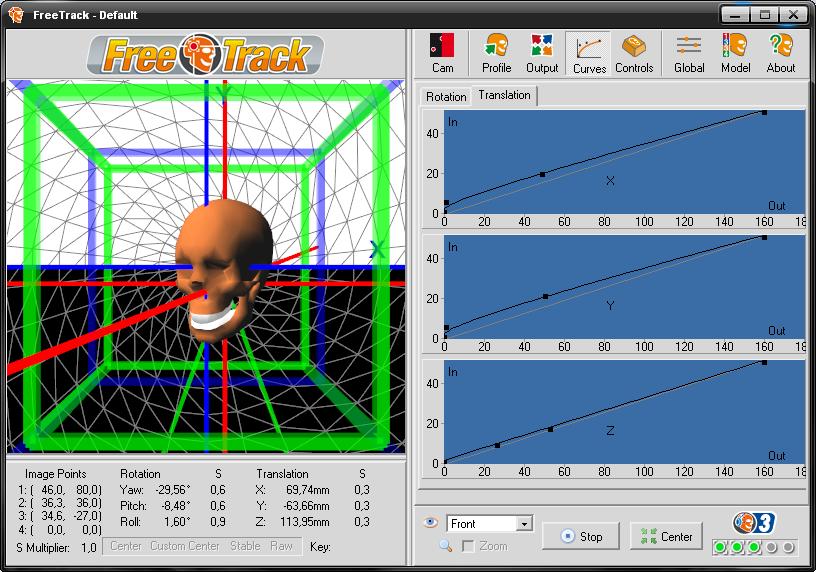Open the Controls panel
Screen dimensions: 816x572
pos(634,53)
